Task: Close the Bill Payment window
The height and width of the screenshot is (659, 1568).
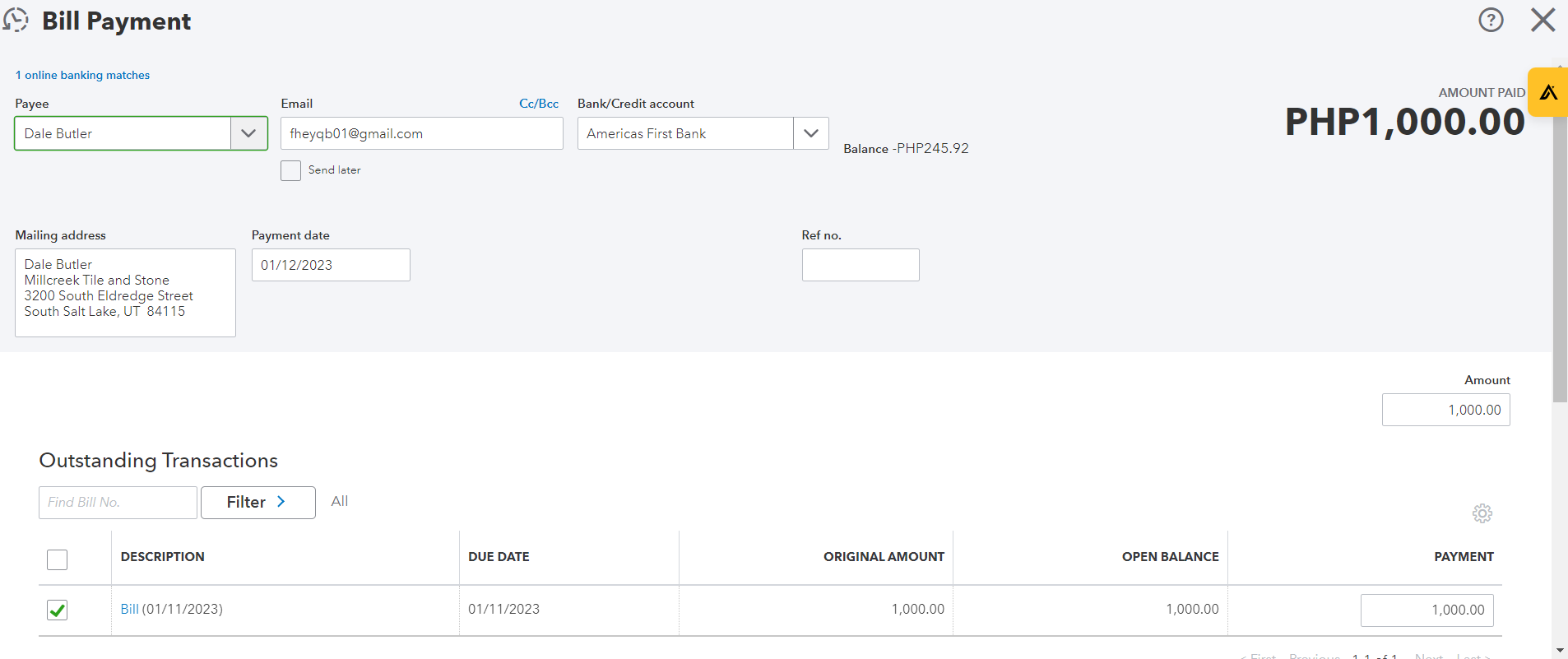Action: click(x=1542, y=20)
